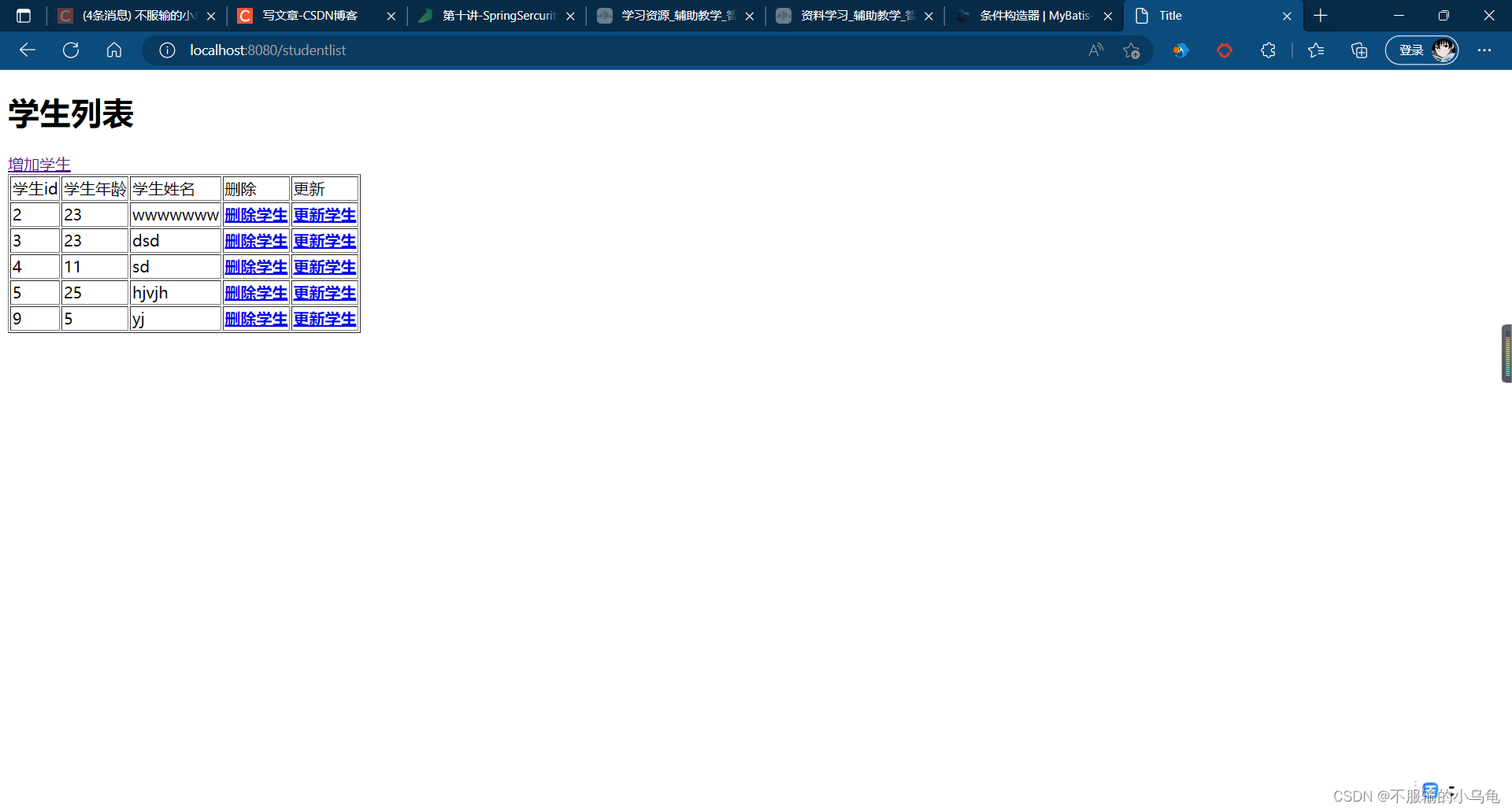Restore down the browser window
The image size is (1512, 811).
click(1443, 16)
